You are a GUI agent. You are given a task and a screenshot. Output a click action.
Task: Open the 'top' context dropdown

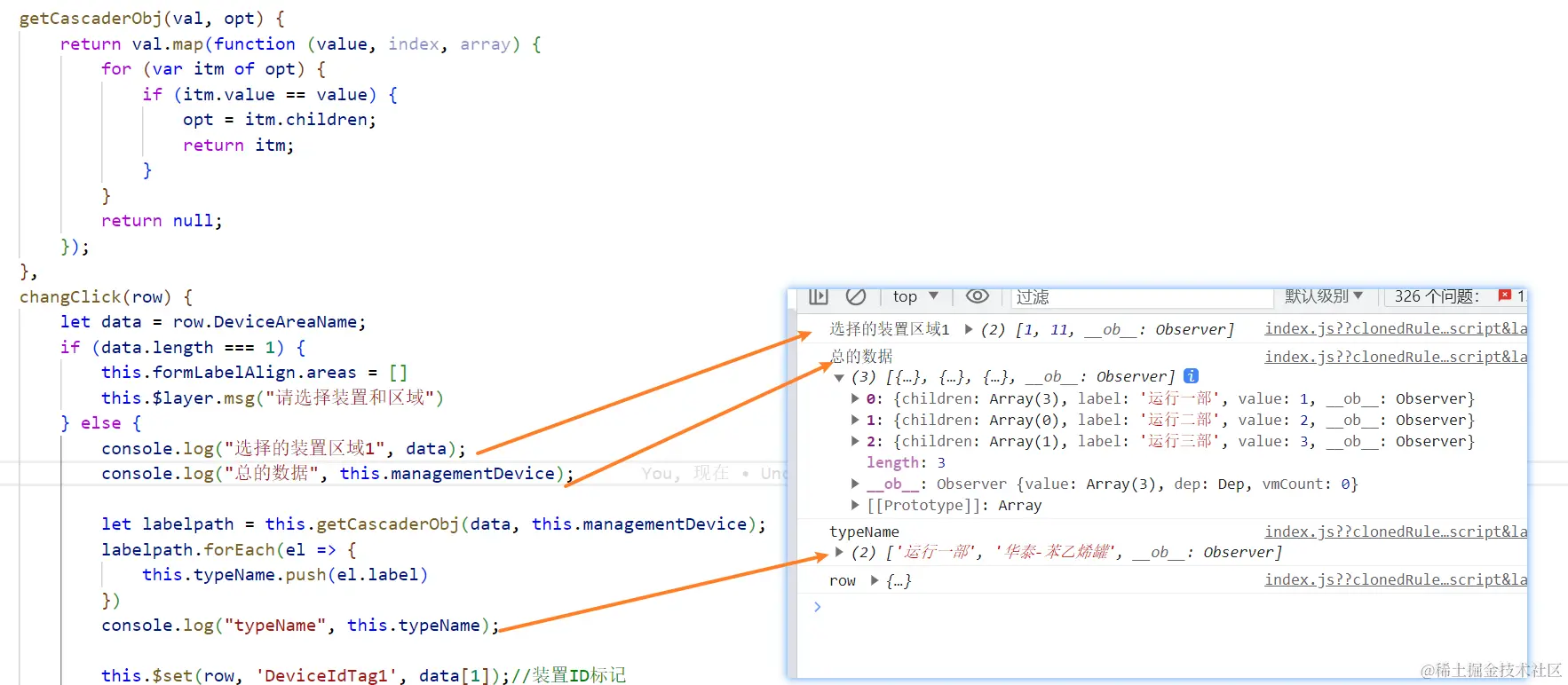click(915, 296)
